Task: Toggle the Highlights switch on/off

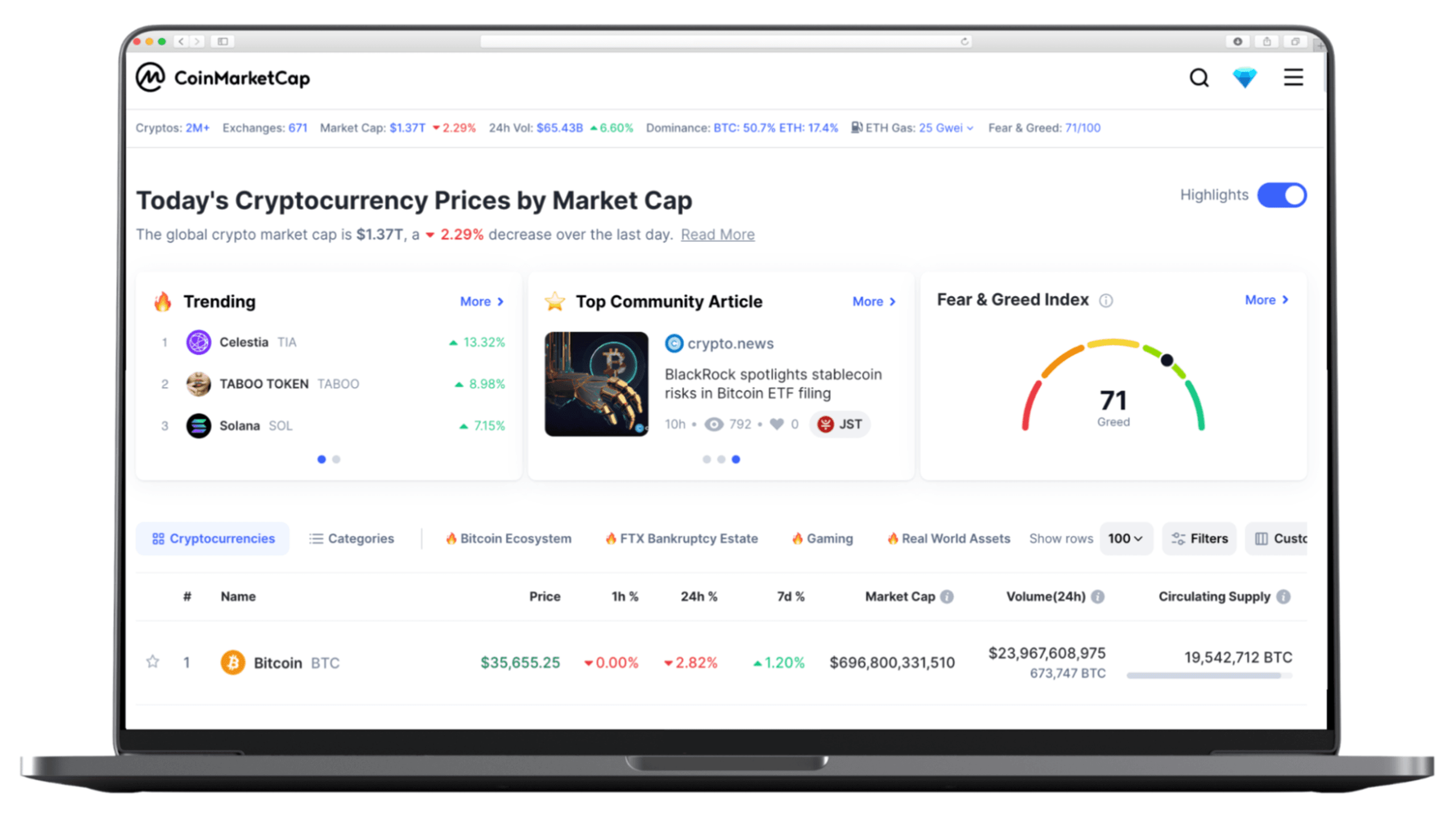Action: coord(1281,196)
